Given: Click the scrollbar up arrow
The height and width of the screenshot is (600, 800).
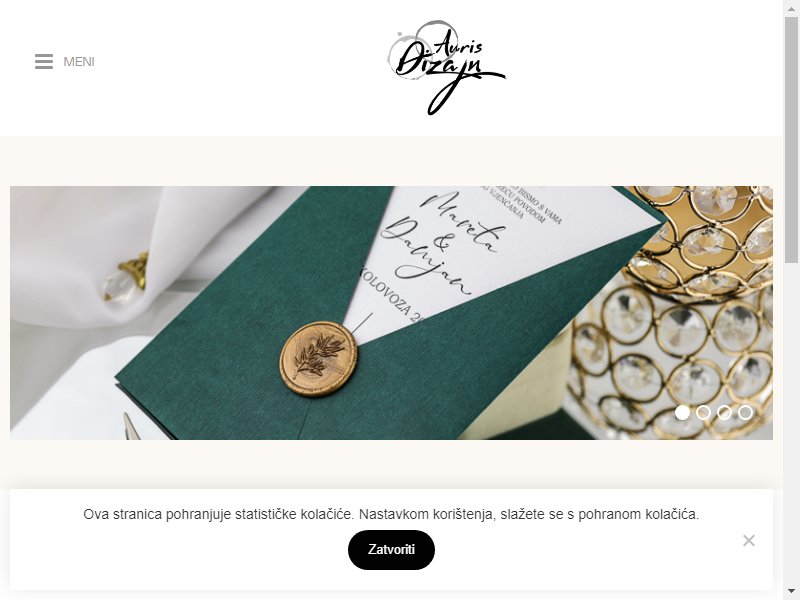Looking at the screenshot, I should 791,7.
